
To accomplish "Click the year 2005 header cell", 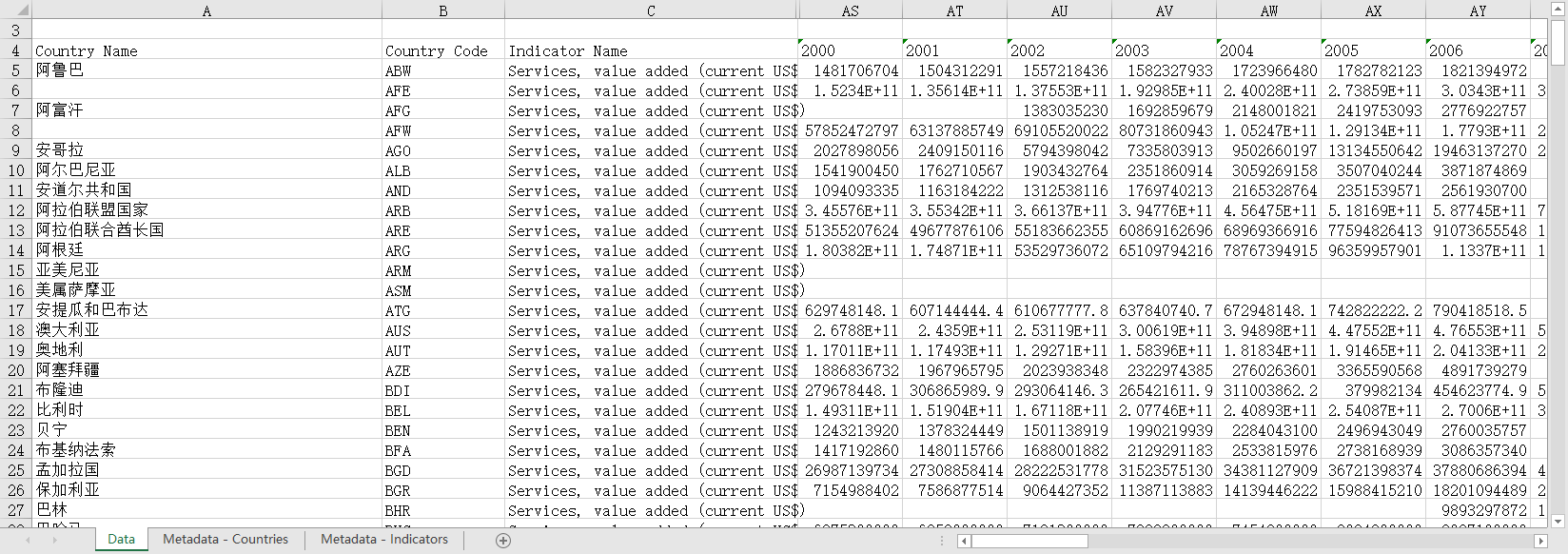I will coord(1374,50).
